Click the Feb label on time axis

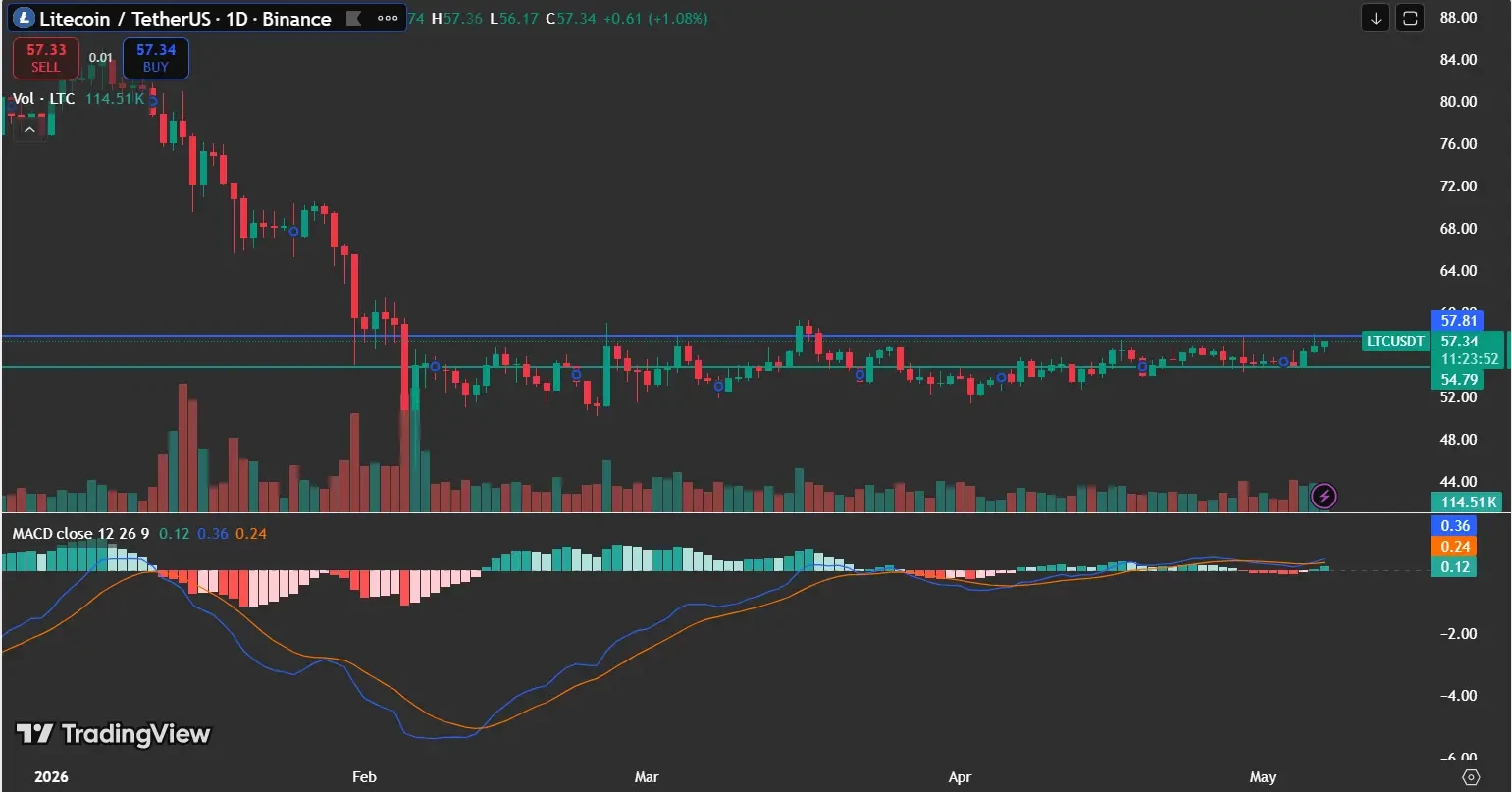(364, 777)
